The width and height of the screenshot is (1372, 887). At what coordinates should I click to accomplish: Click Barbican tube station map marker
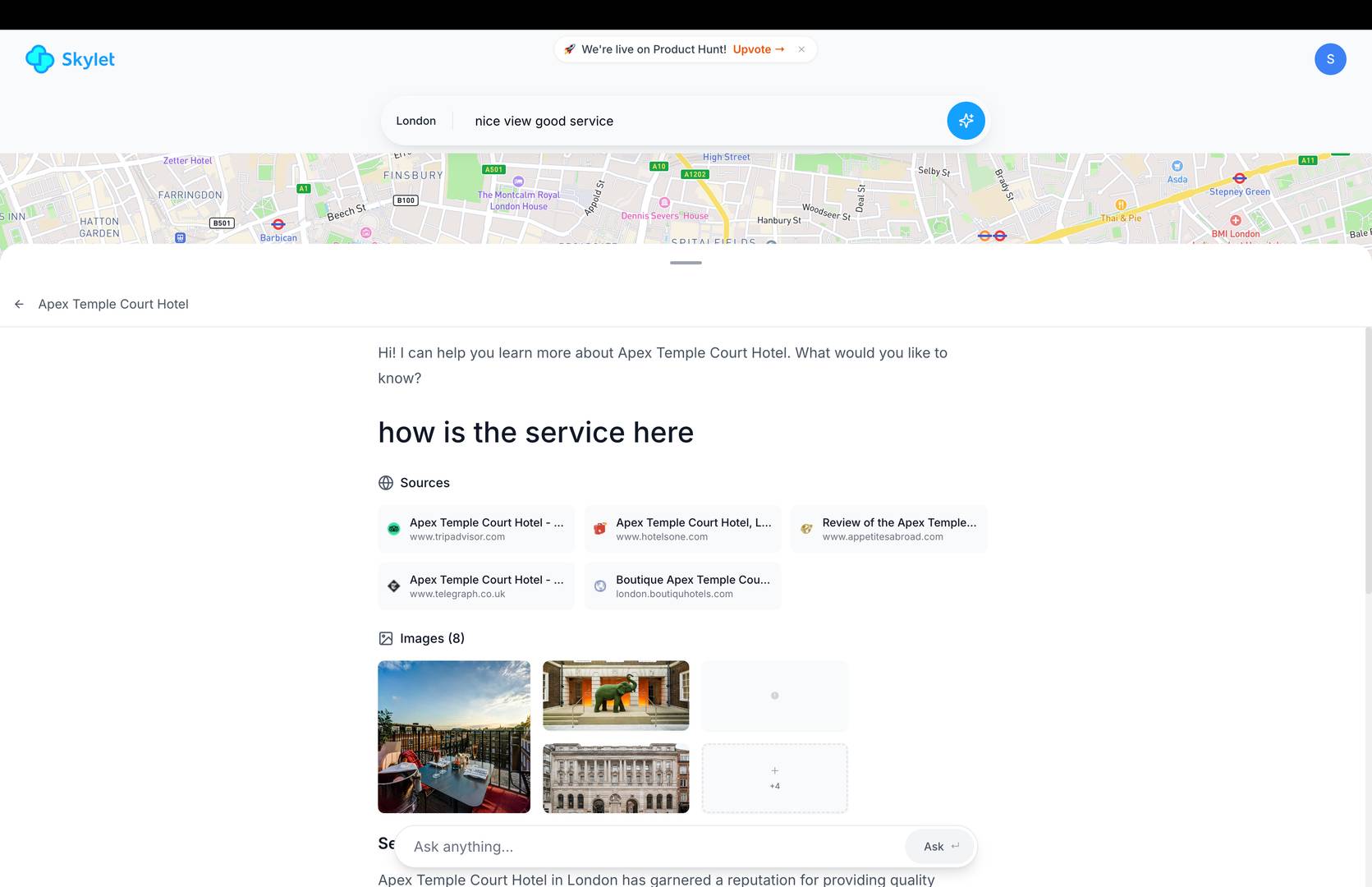tap(278, 223)
